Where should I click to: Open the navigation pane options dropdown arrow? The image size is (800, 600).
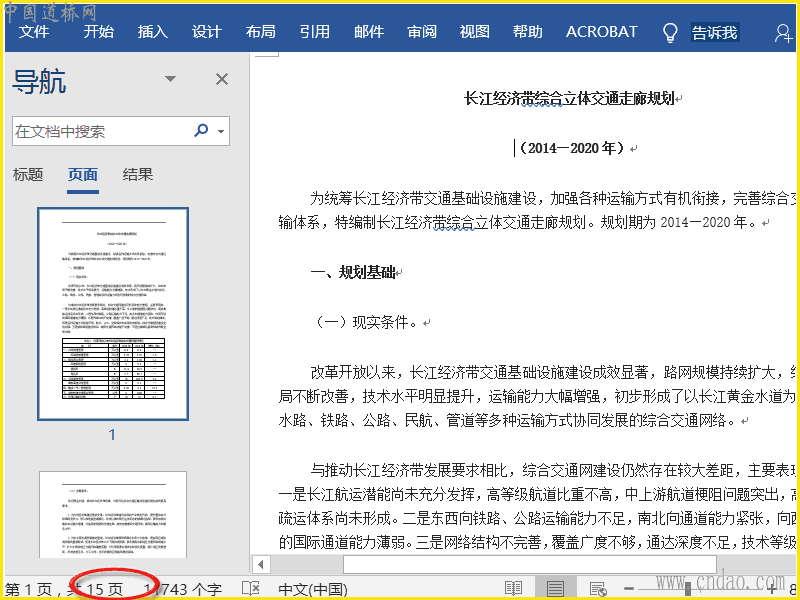(x=170, y=79)
